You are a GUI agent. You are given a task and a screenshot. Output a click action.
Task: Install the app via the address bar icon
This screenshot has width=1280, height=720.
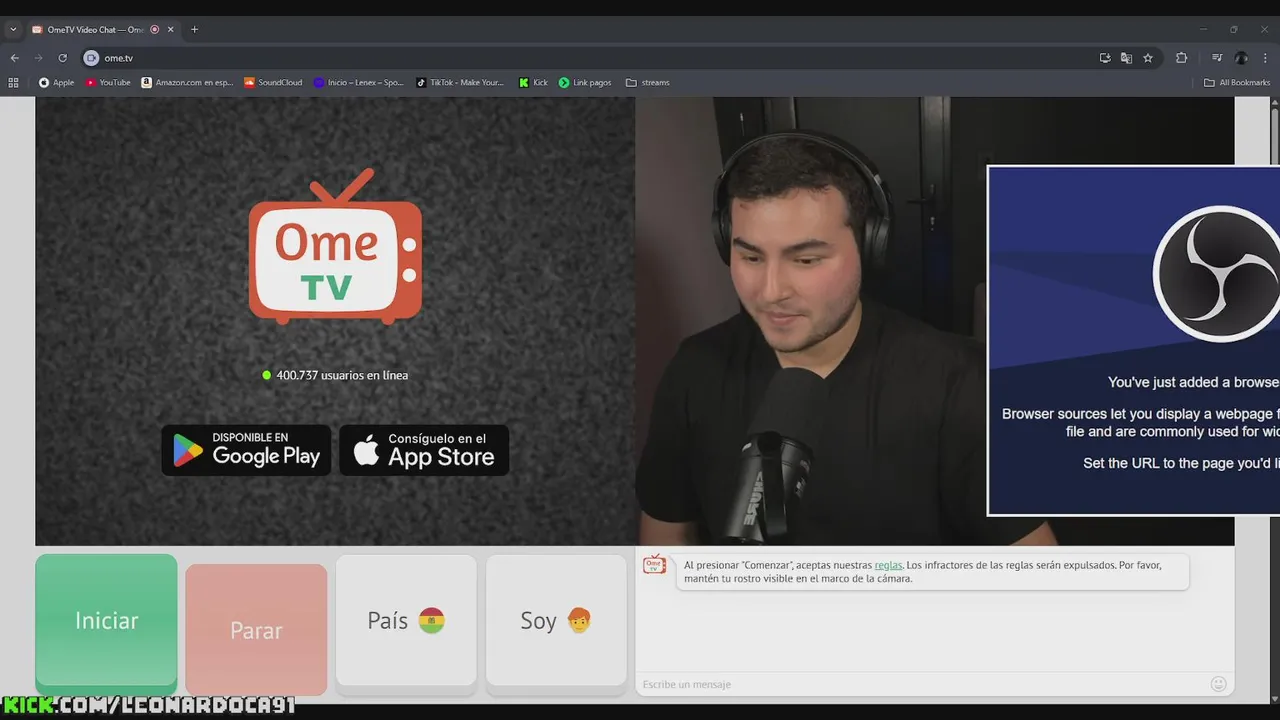coord(1105,58)
